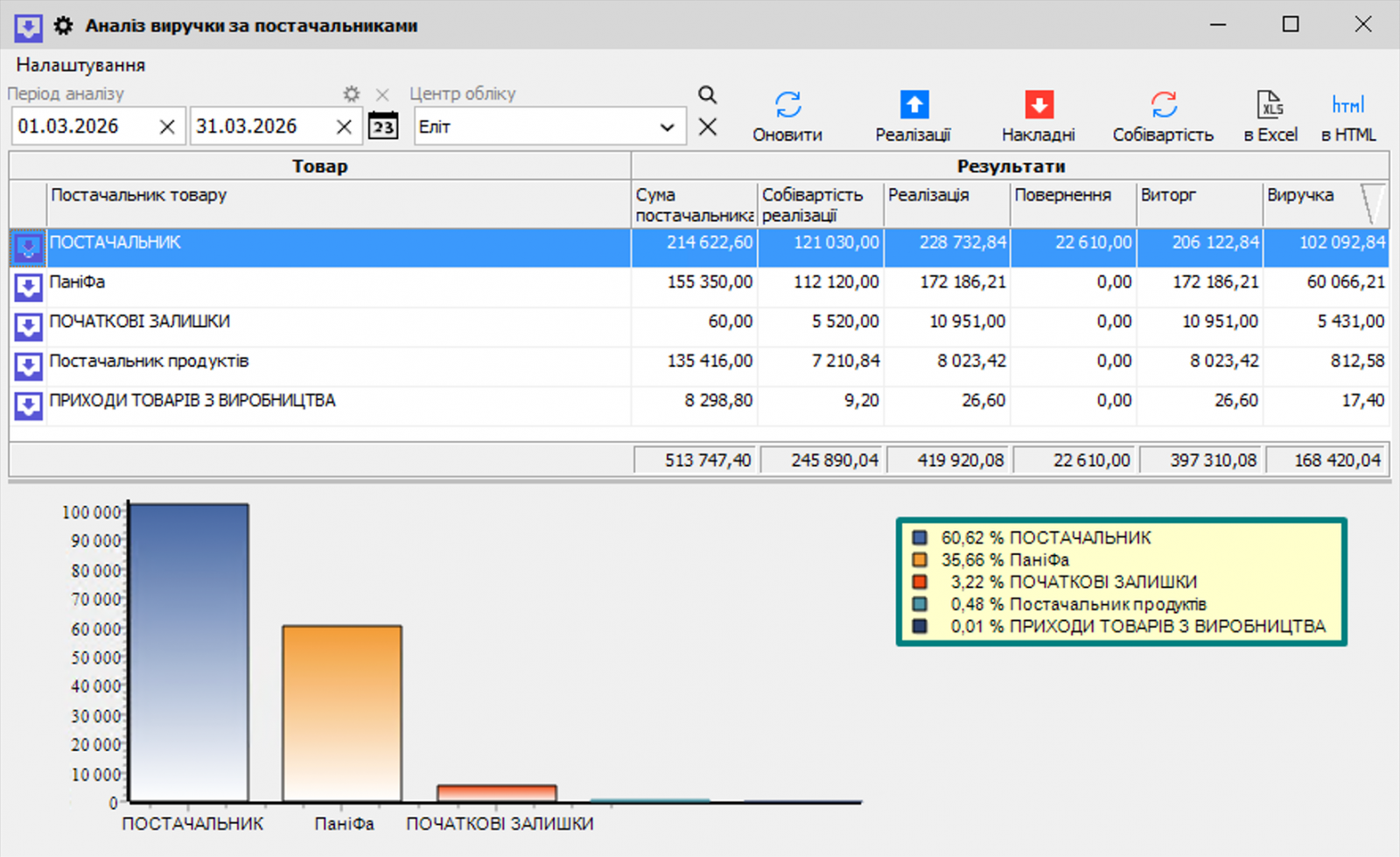Open Реалізації with the blue arrow icon

[913, 105]
